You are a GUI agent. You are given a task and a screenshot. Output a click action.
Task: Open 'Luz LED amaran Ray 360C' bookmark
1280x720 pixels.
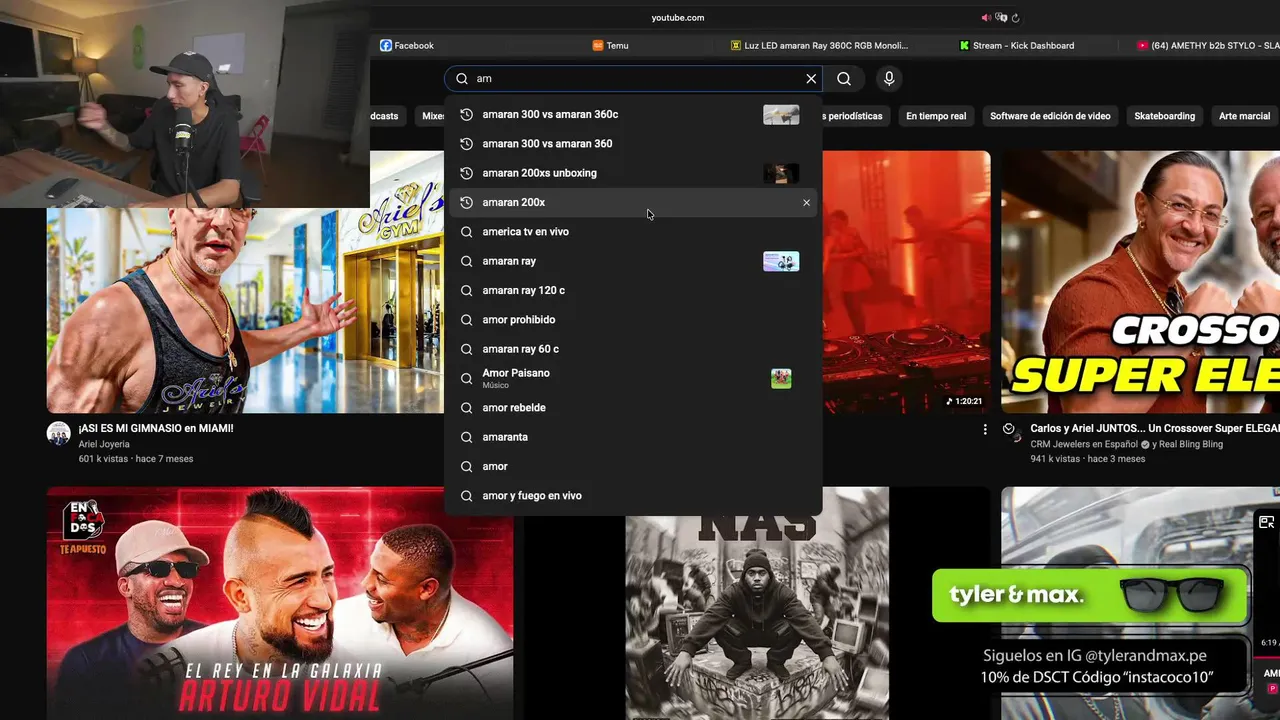coord(820,45)
